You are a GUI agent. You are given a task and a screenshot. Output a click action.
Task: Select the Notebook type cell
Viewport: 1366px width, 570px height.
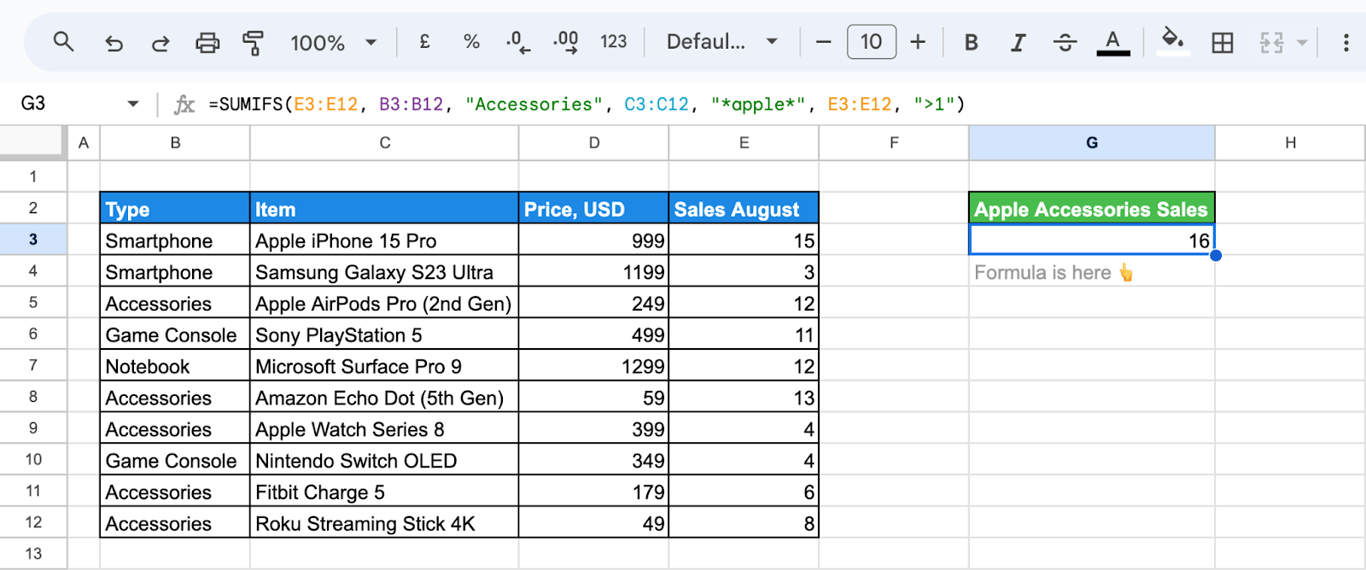[175, 366]
